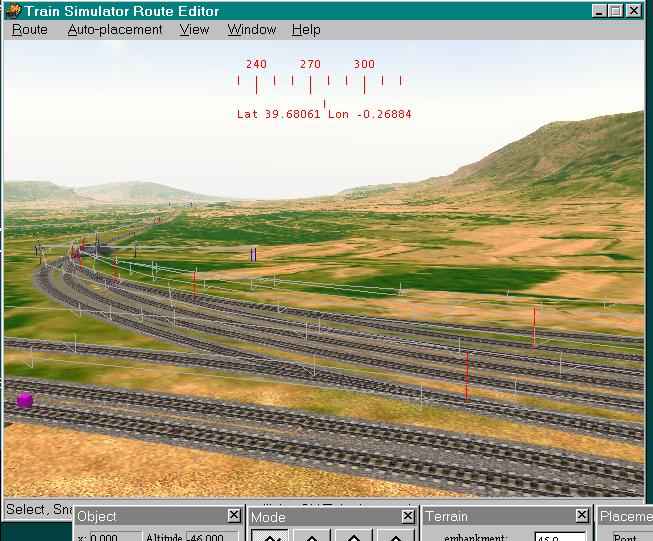Click the Train Simulator title bar icon
Screen dimensions: 653x541
click(11, 10)
